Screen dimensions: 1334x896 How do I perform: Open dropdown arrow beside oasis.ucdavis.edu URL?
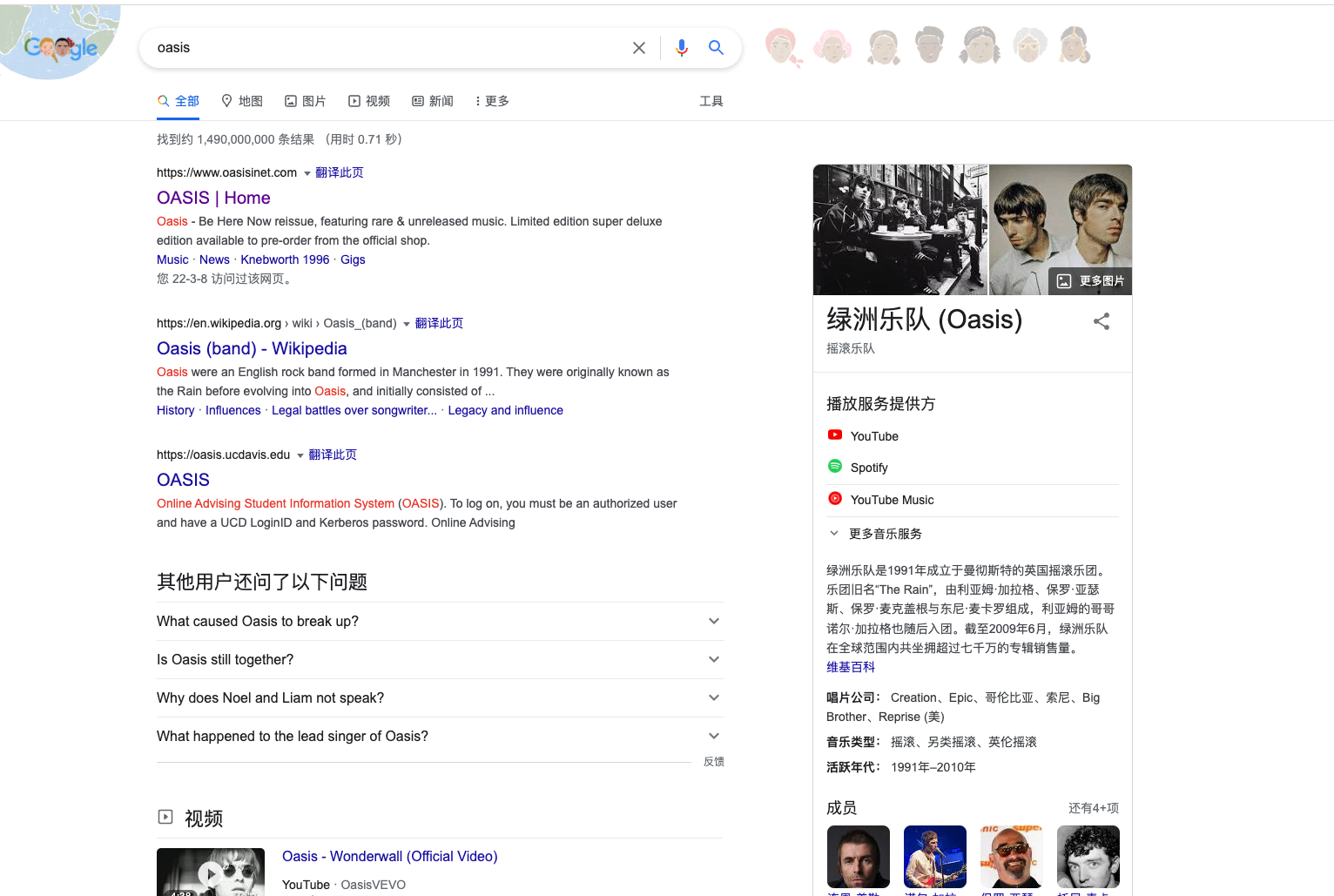(x=300, y=455)
